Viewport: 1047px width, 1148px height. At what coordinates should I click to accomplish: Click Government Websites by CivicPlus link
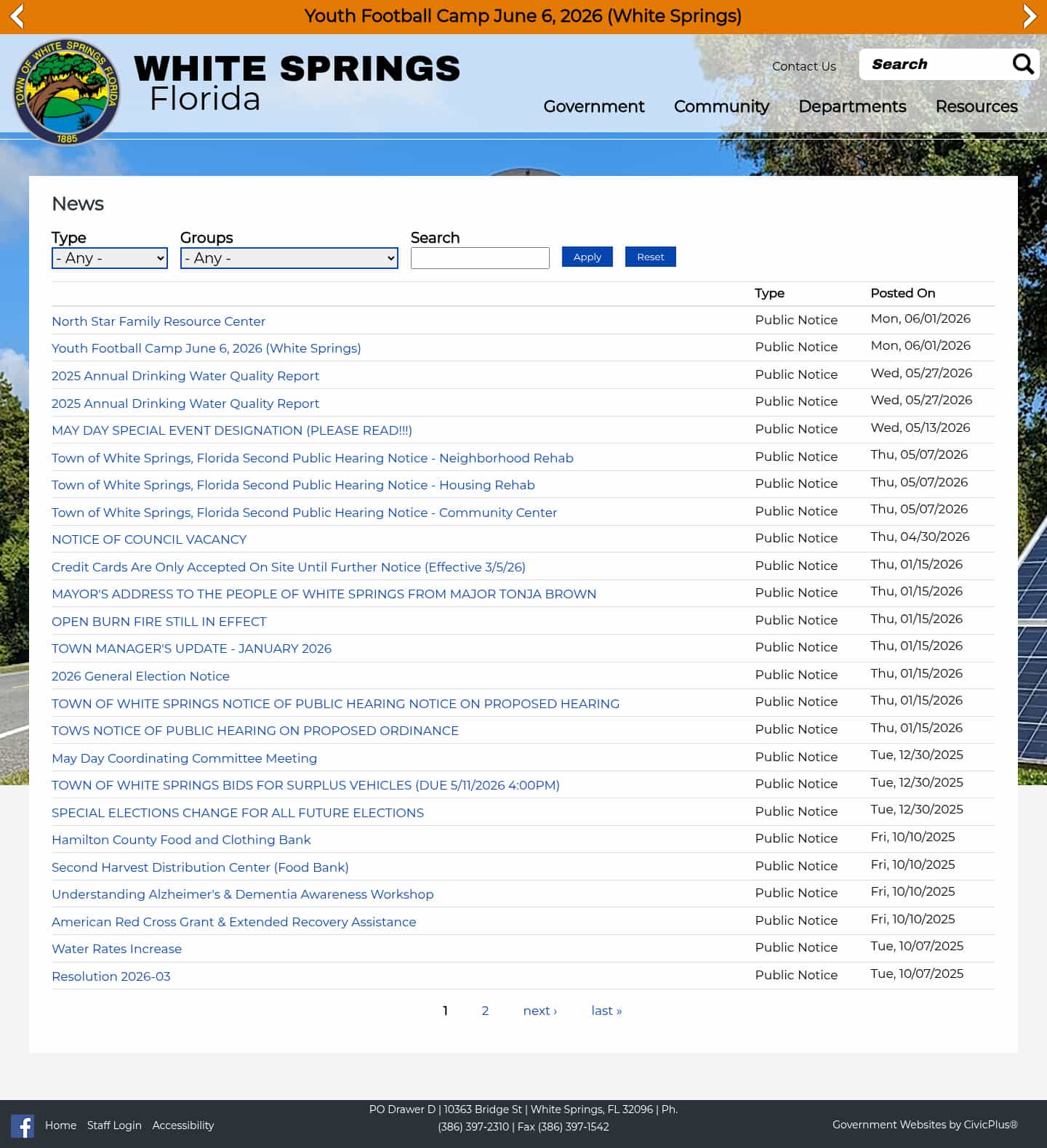tap(924, 1125)
